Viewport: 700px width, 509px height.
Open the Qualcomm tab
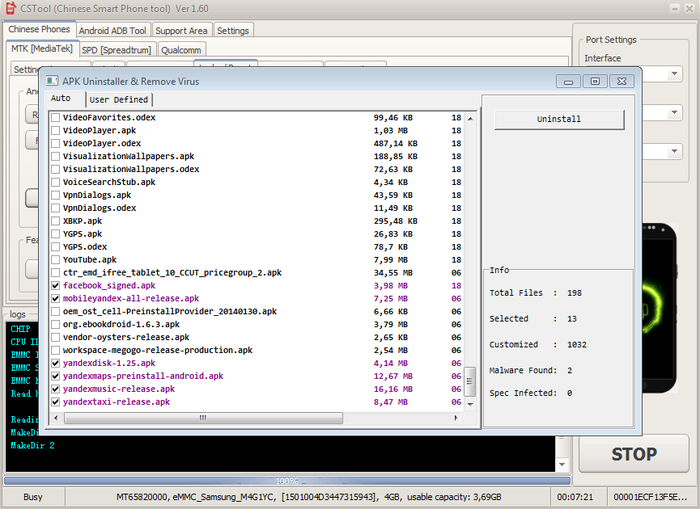181,50
